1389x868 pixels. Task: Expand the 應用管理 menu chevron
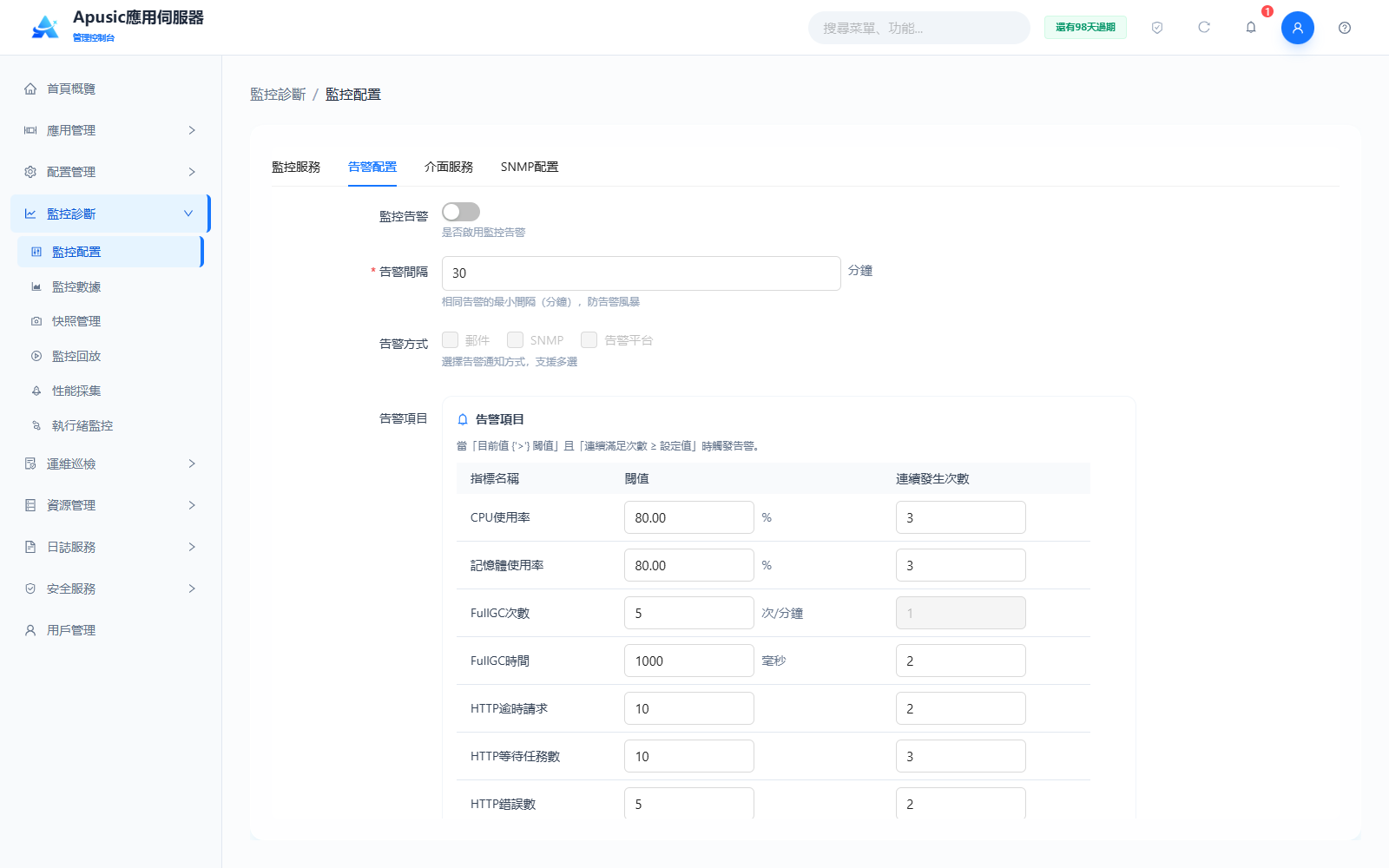[192, 130]
